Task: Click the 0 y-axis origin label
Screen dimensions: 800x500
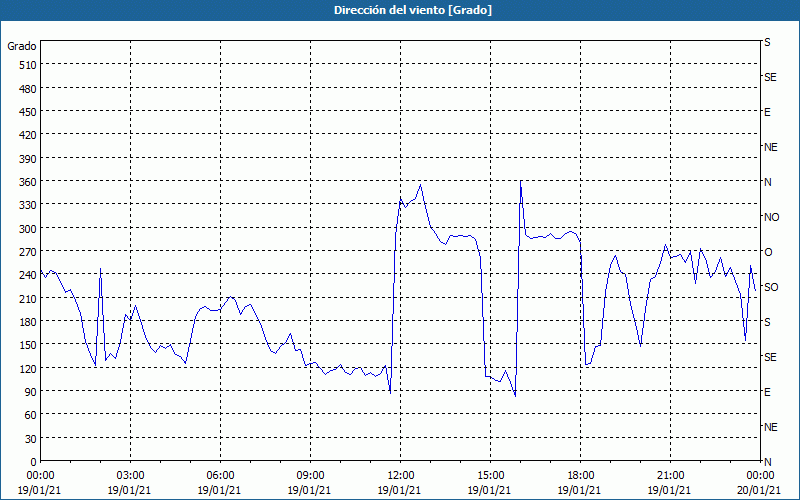Action: click(34, 462)
